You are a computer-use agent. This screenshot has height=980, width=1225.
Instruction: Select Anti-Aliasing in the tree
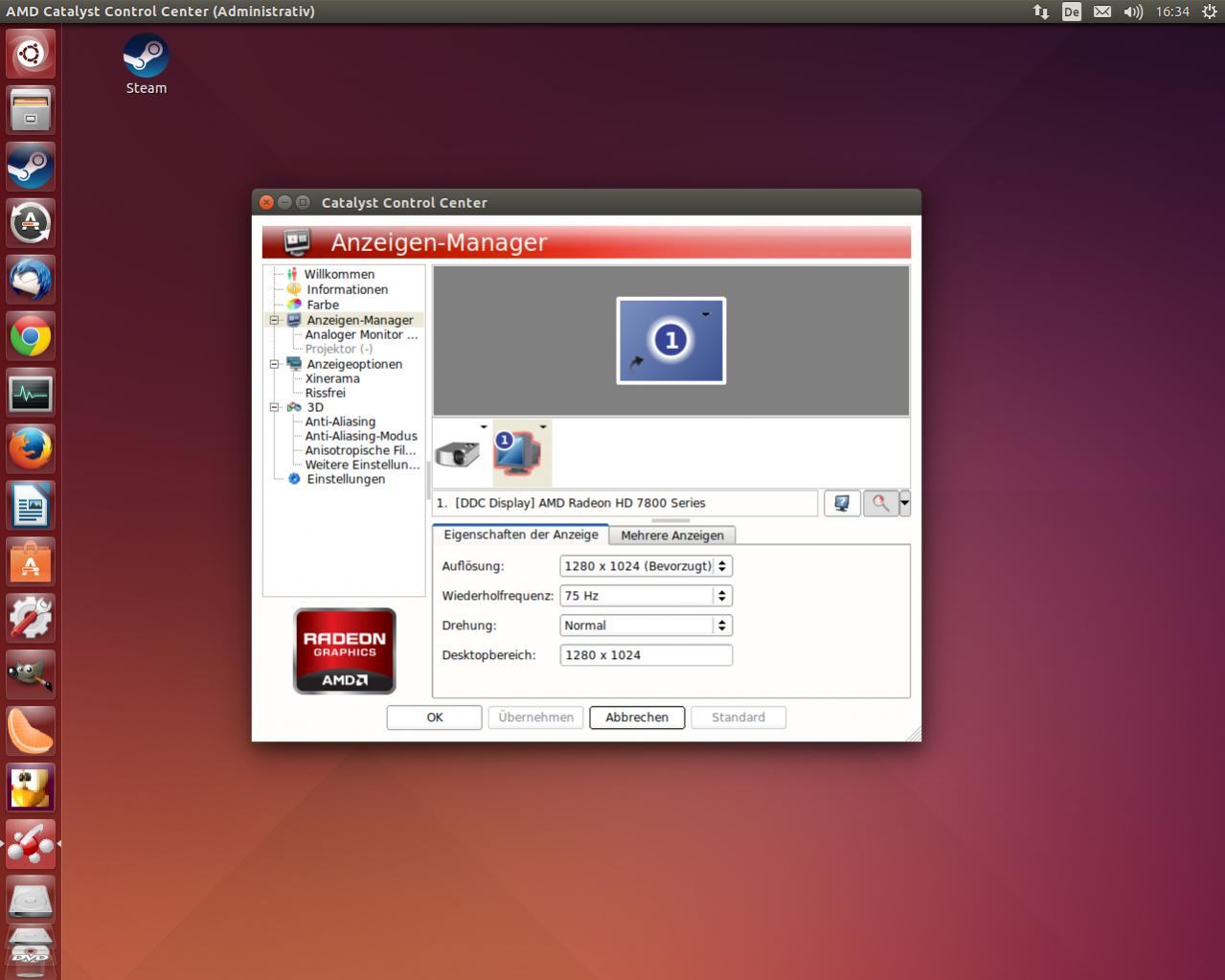point(340,422)
